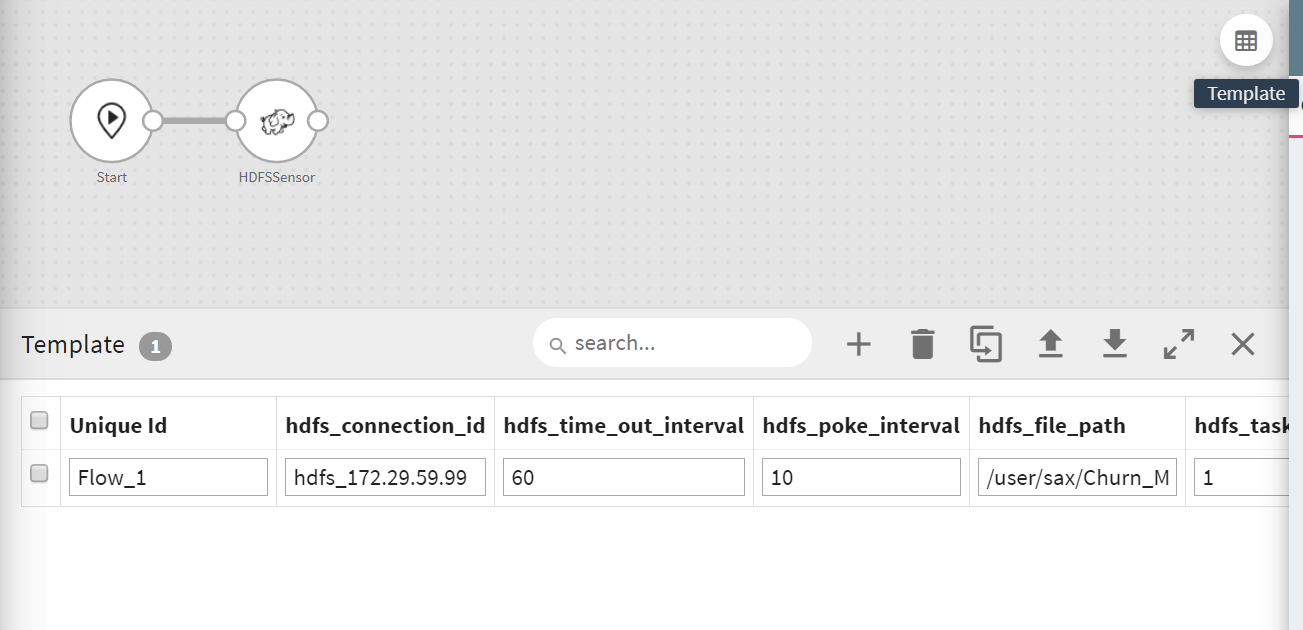Edit the hdfs_time_out_interval value of 60

tap(623, 477)
